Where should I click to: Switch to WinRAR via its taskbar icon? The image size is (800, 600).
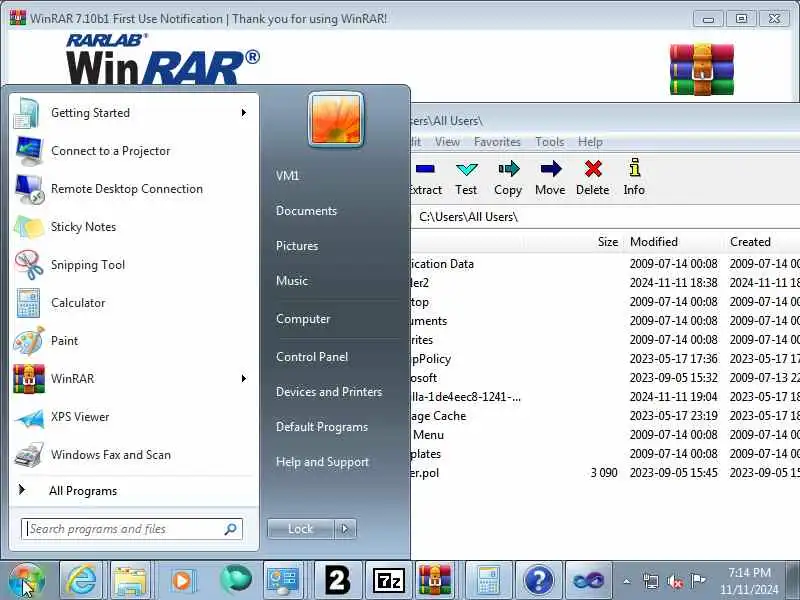(435, 580)
